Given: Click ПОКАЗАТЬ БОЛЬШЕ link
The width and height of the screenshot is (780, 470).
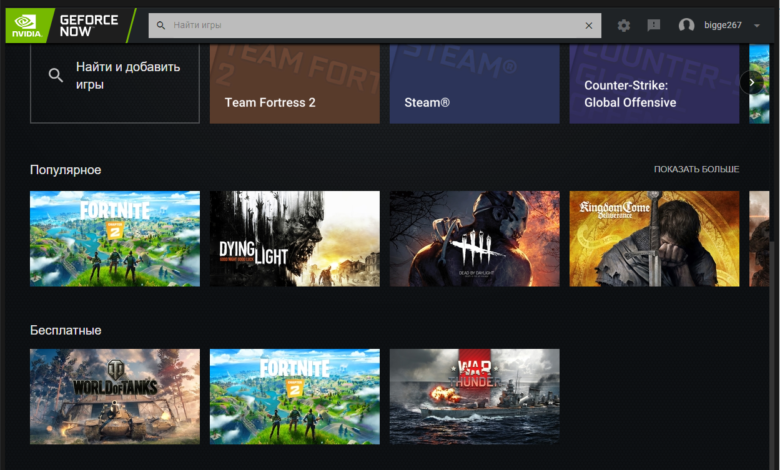Looking at the screenshot, I should point(696,169).
